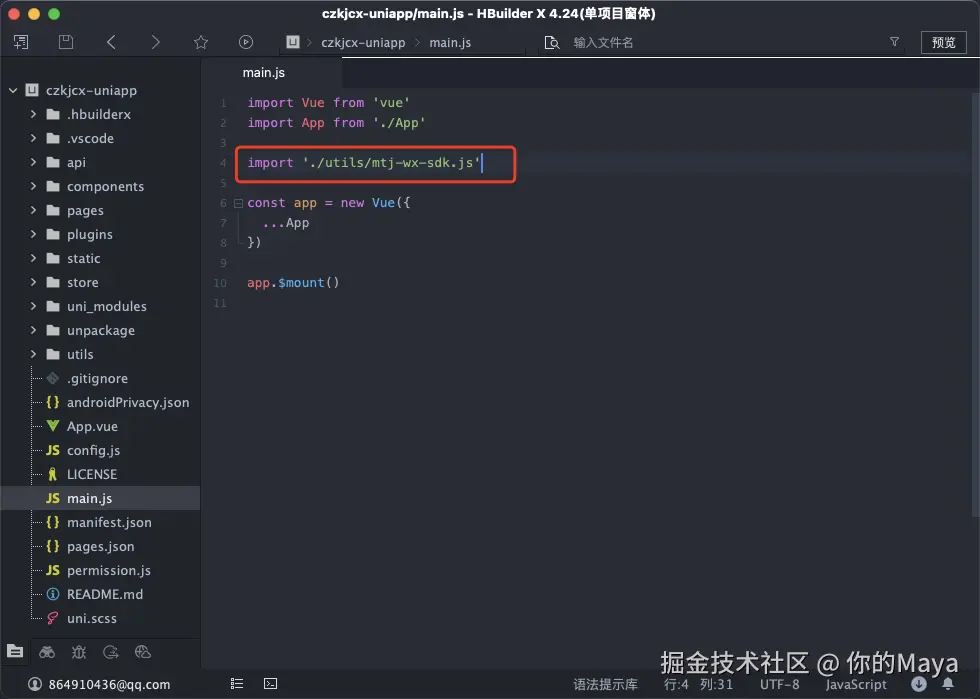Open pages.json file
The width and height of the screenshot is (980, 699).
click(100, 546)
